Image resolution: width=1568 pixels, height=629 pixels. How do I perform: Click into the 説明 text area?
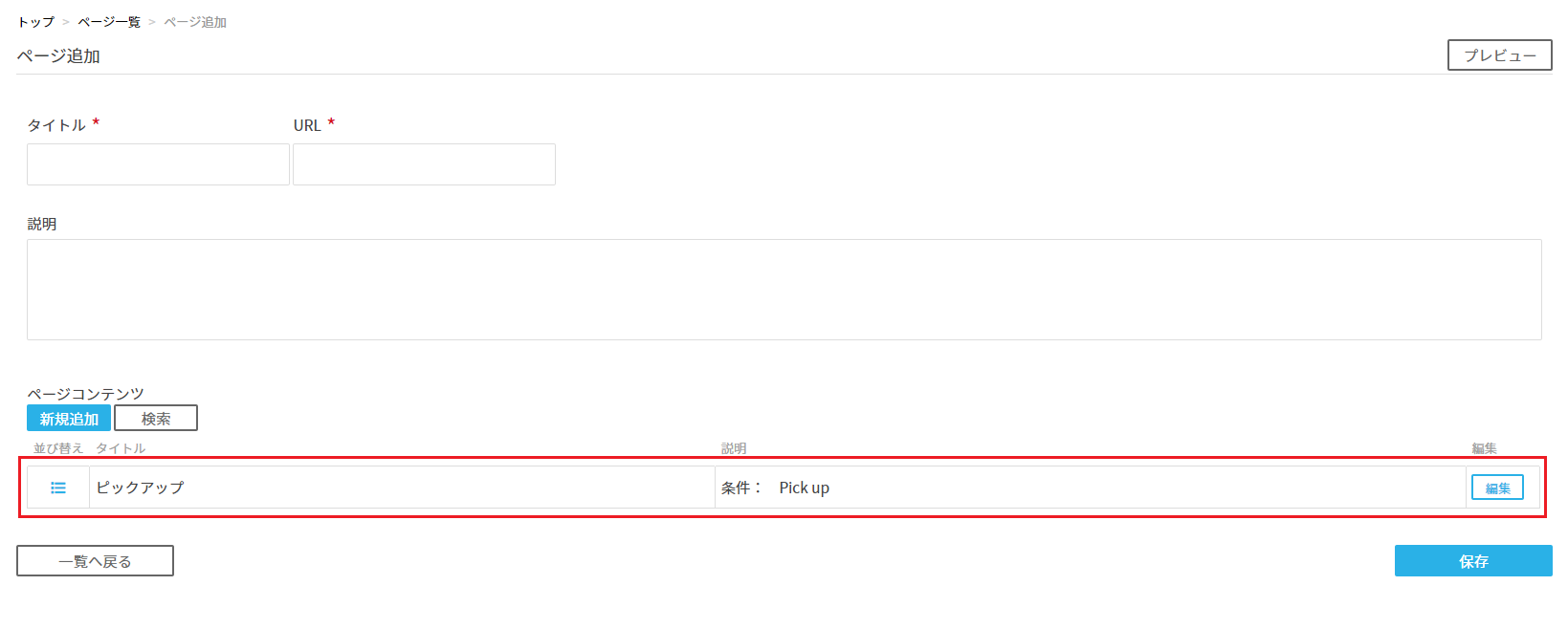[784, 290]
